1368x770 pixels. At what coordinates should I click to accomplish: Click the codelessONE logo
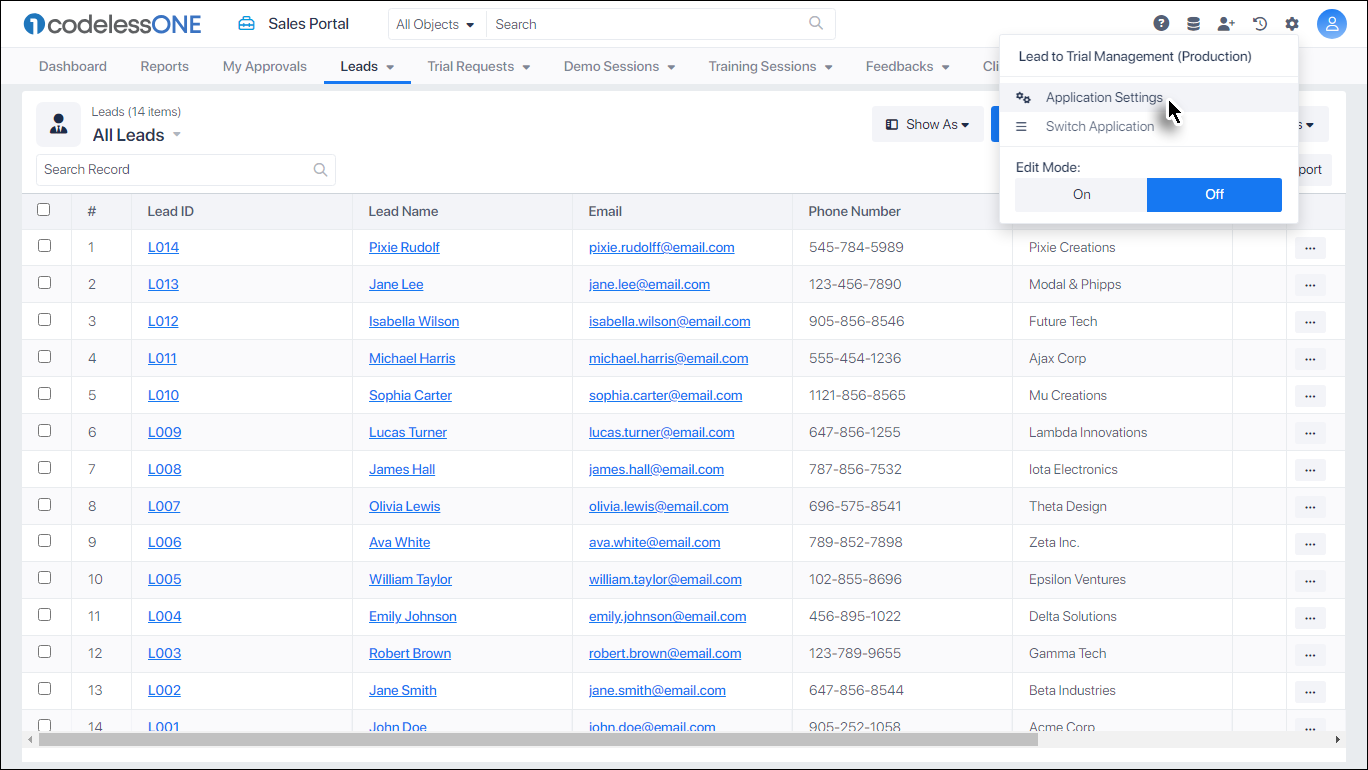coord(112,24)
